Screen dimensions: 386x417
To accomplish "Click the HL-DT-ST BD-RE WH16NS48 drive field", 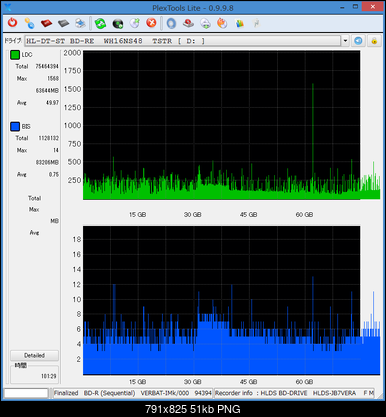I will 183,41.
